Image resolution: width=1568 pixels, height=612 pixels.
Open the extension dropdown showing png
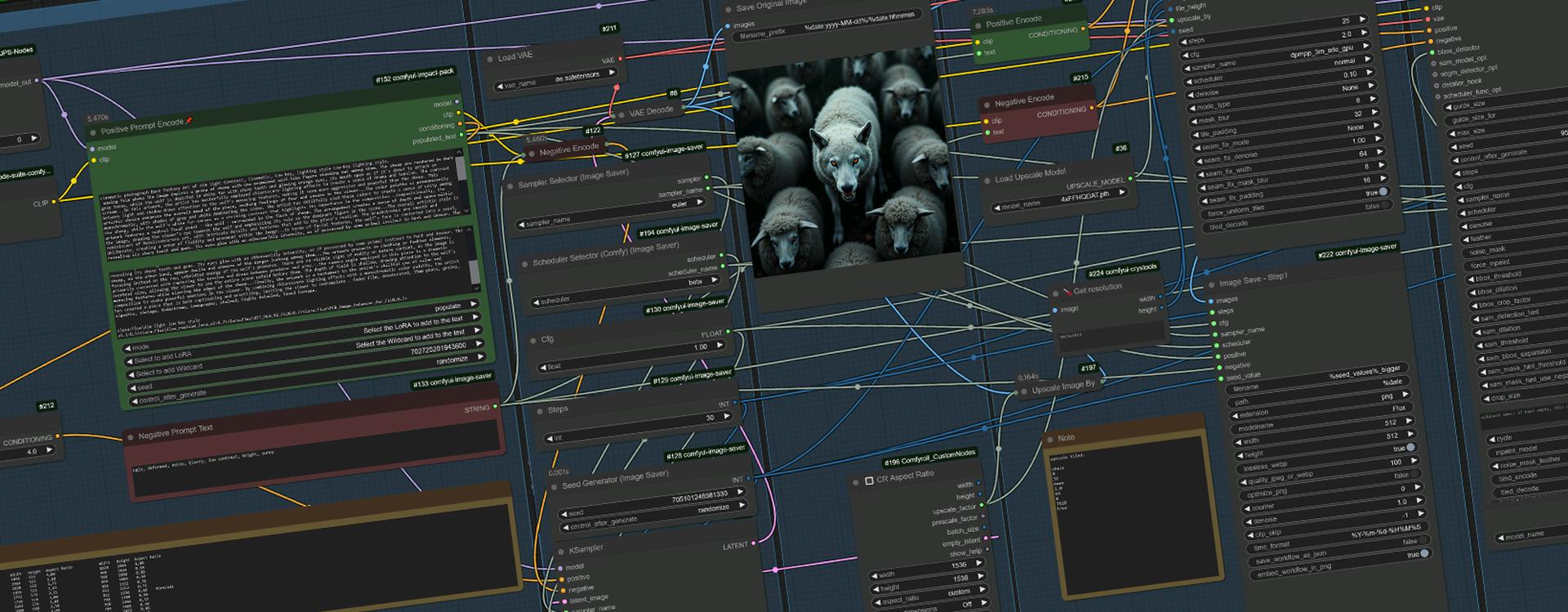pos(1322,404)
